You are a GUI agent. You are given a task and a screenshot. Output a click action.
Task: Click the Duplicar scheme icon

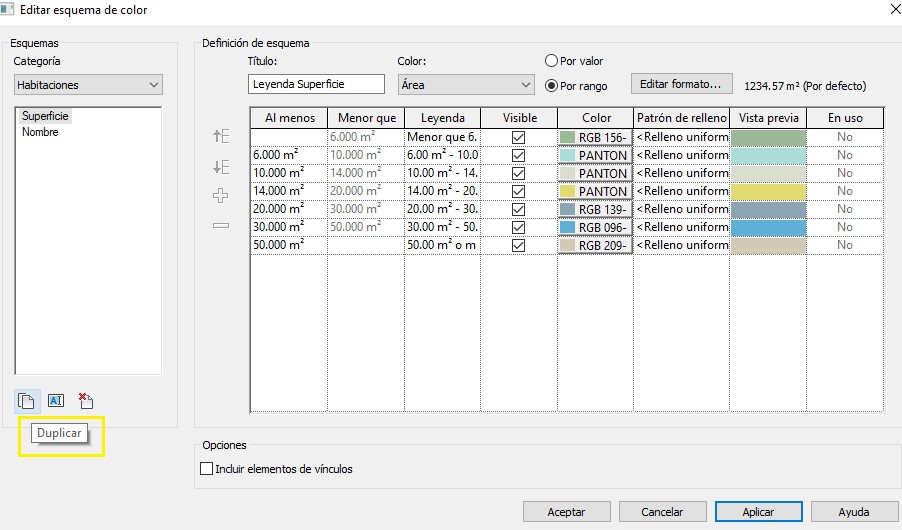[27, 401]
